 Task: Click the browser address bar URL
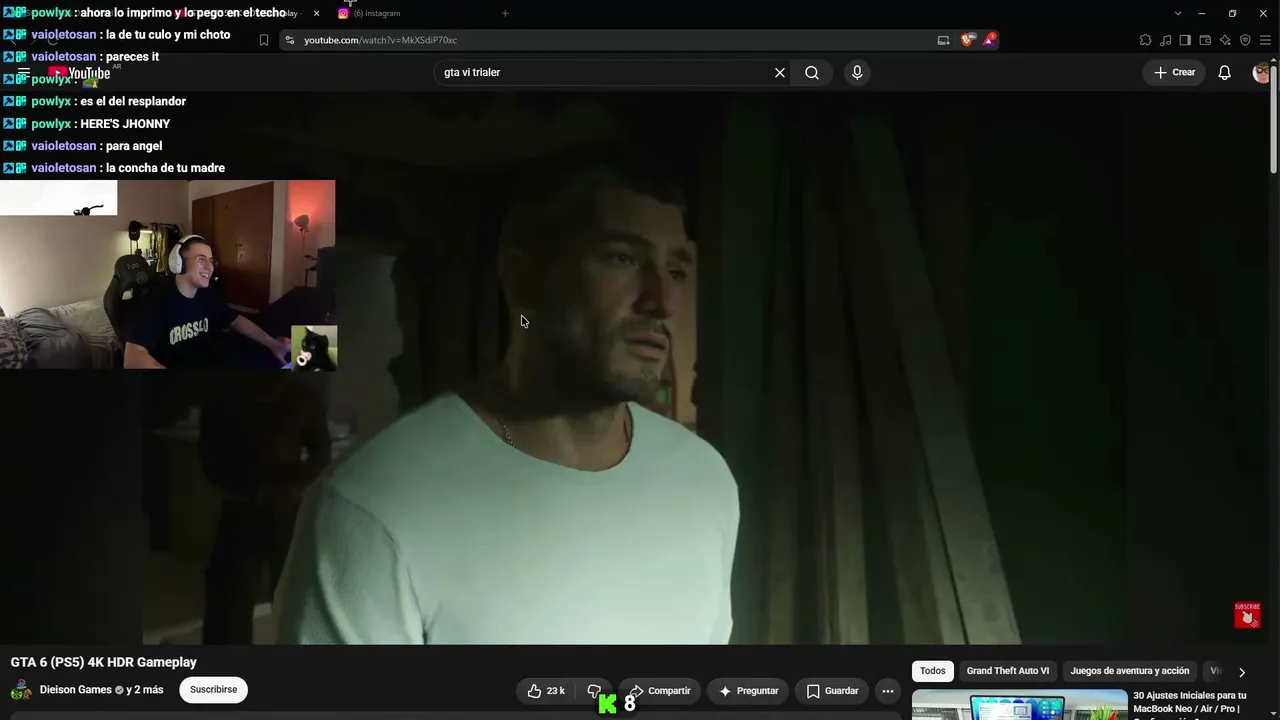[380, 40]
